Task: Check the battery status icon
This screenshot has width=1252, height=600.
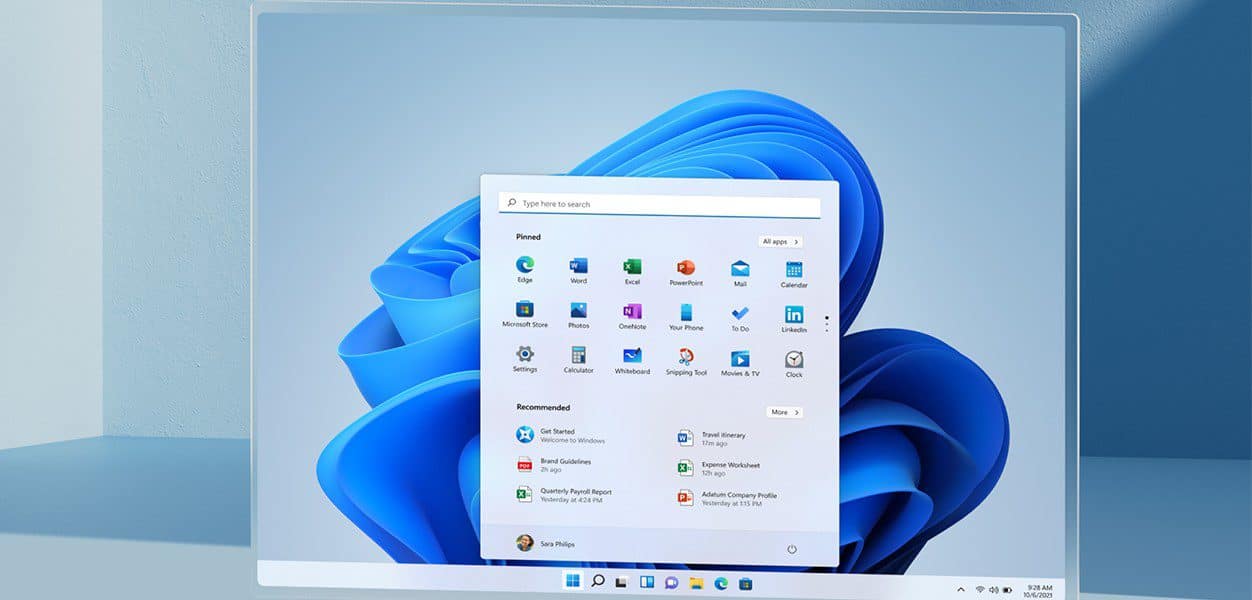Action: pos(1007,590)
